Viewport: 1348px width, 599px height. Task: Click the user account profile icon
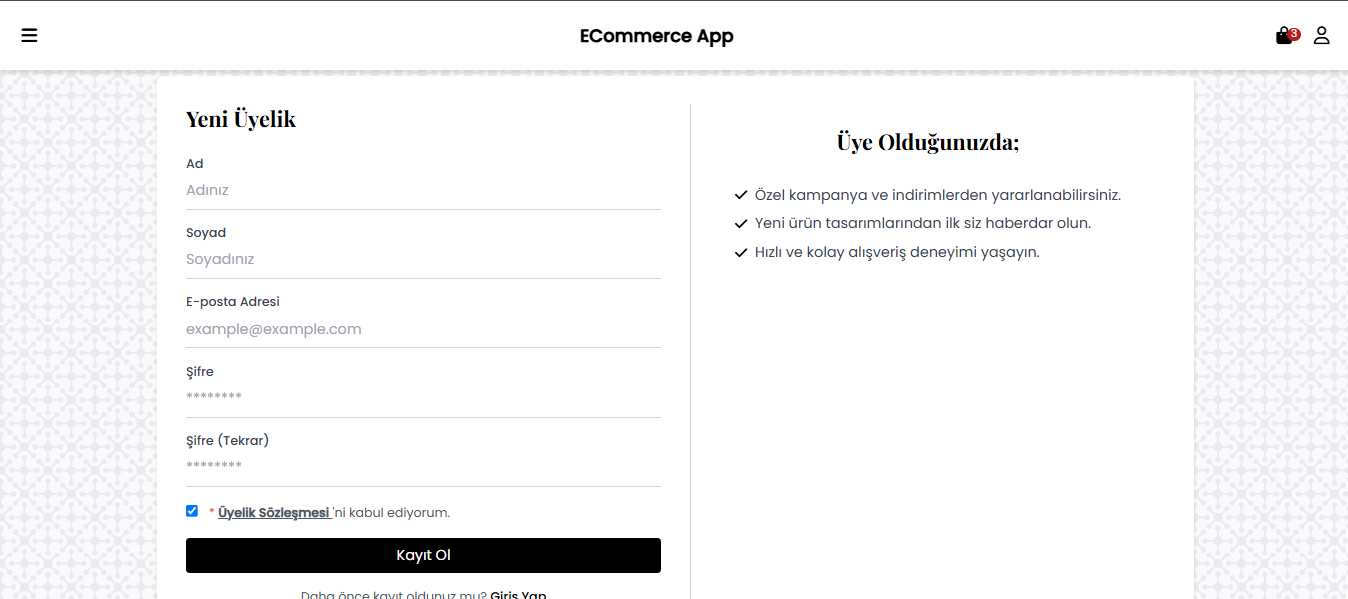[1322, 34]
